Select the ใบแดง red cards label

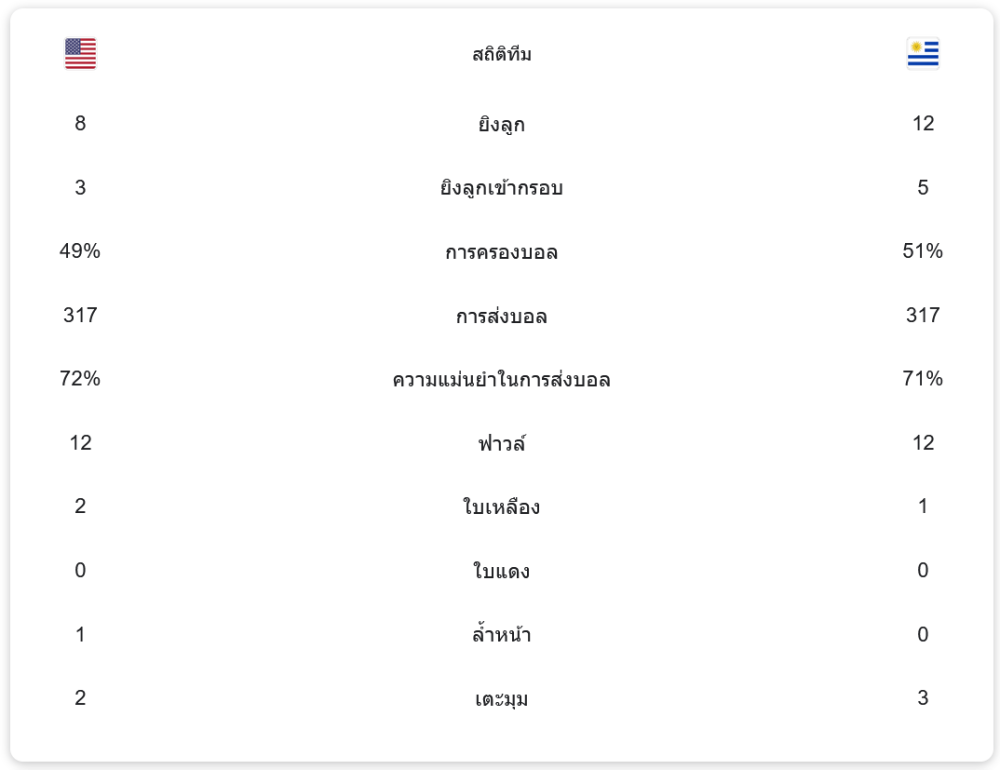501,571
